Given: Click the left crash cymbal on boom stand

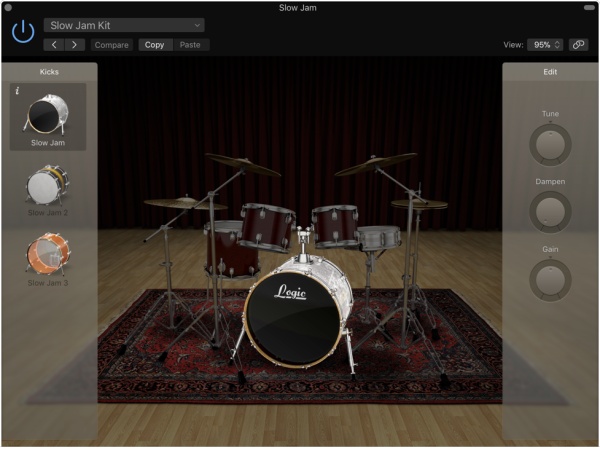Looking at the screenshot, I should [242, 164].
